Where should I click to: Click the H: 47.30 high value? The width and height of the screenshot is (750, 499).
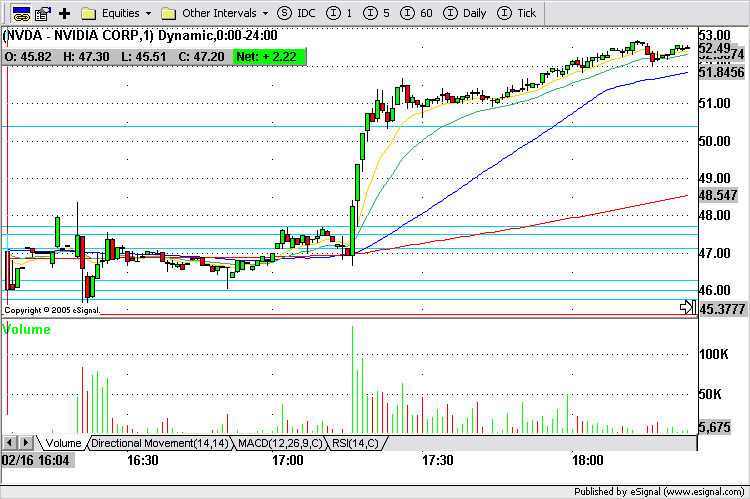click(x=86, y=56)
